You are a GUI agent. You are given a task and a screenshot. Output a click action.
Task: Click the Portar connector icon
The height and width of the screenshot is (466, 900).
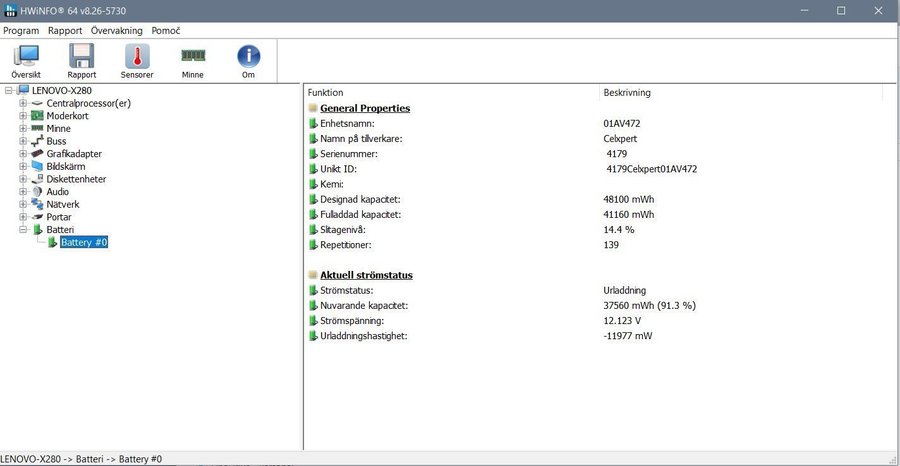[x=37, y=217]
